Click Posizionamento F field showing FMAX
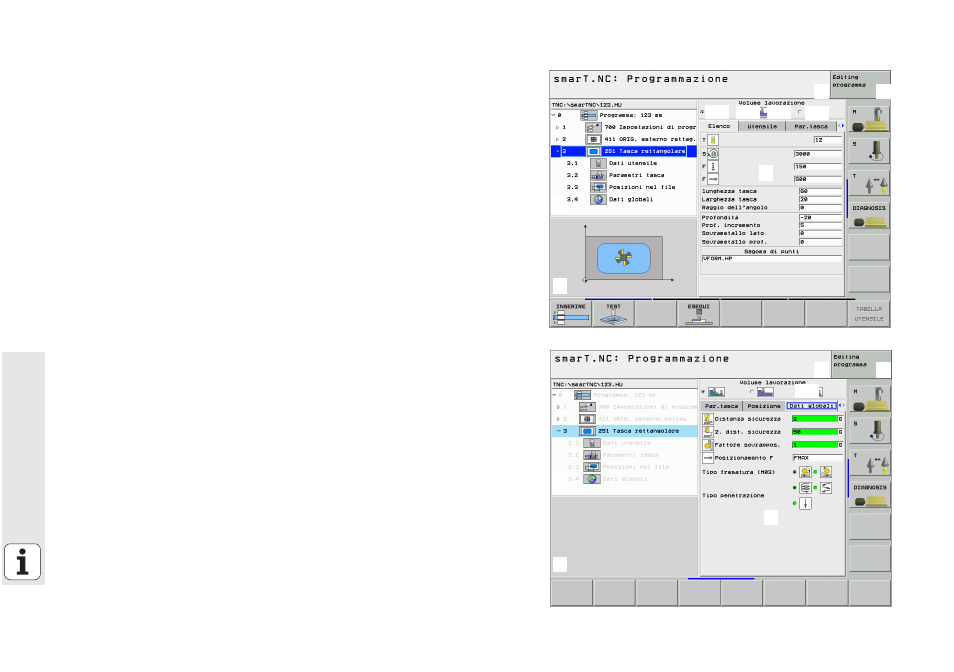Screen dimensions: 954x672 (x=817, y=458)
